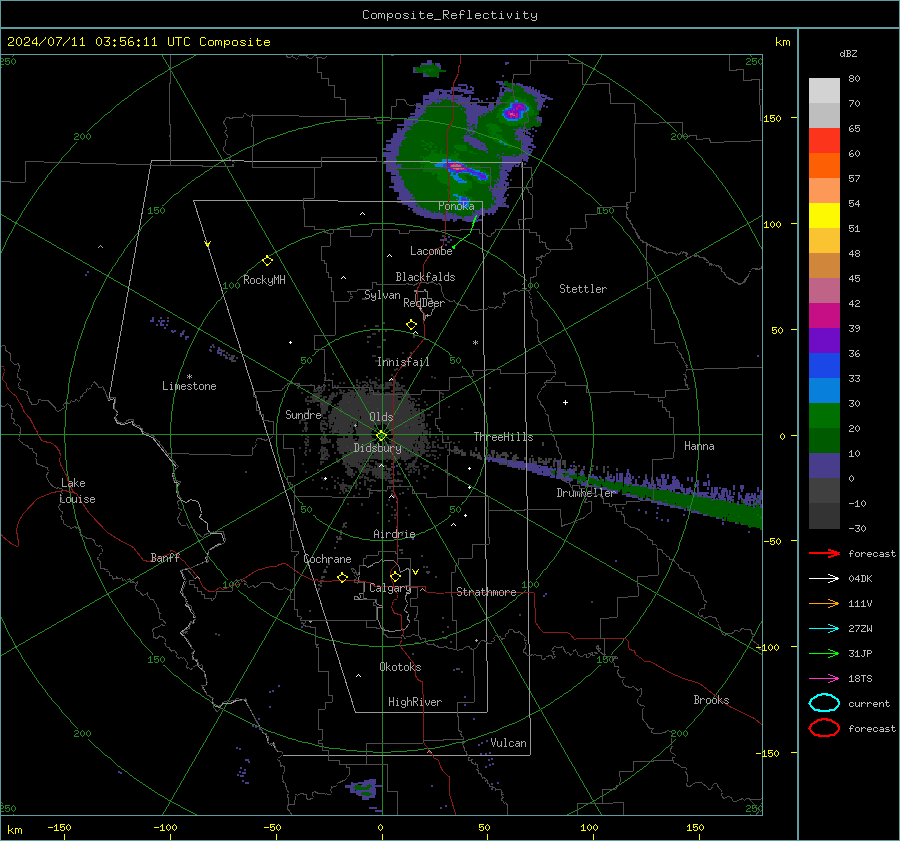
Task: Click the Strathmore label
Action: pyautogui.click(x=486, y=592)
